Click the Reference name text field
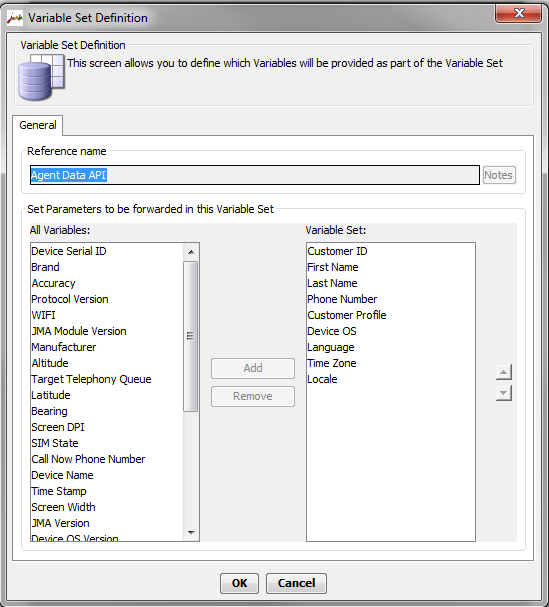This screenshot has height=607, width=549. [x=255, y=175]
